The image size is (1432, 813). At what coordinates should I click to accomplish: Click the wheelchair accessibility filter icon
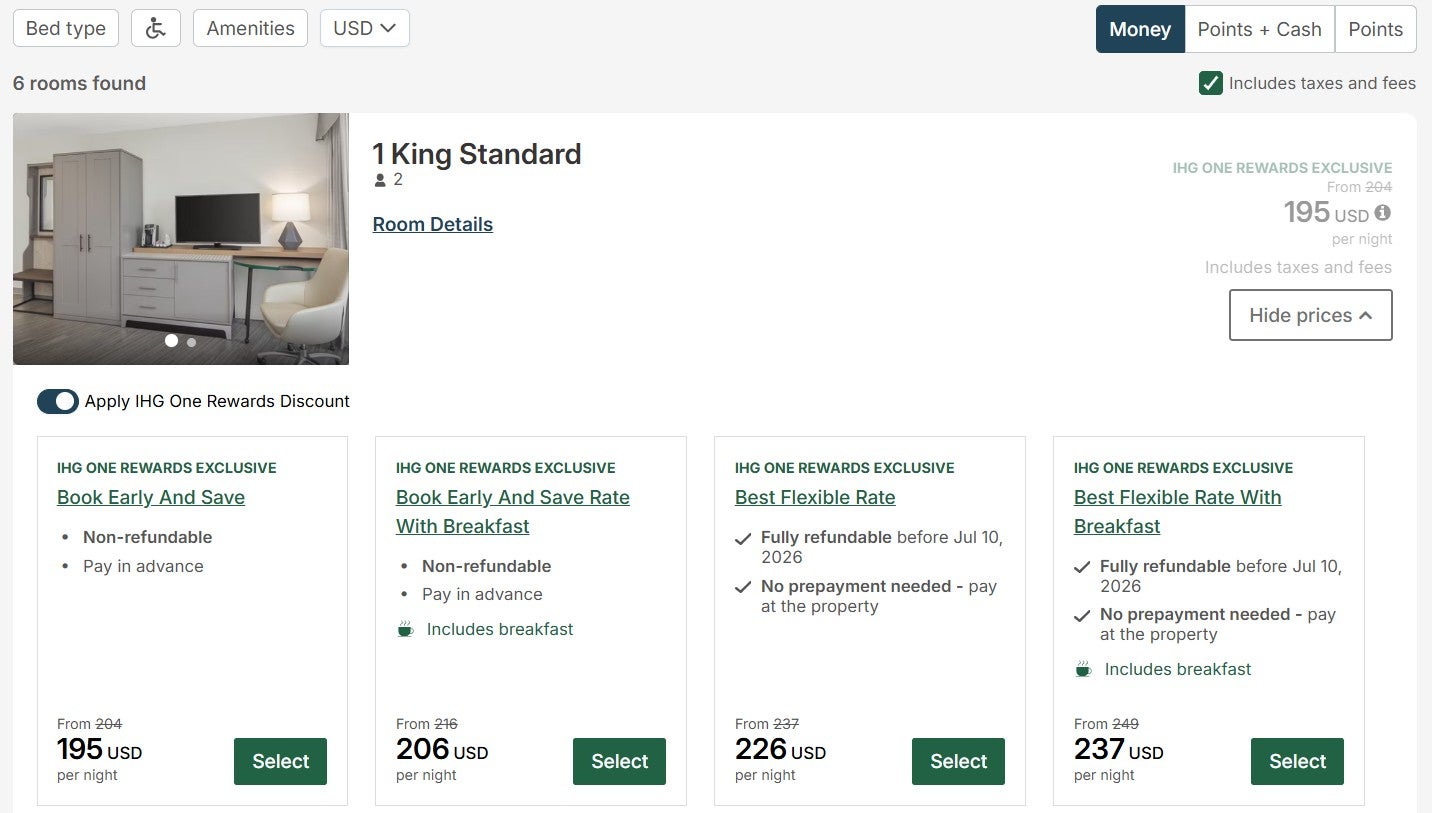[x=155, y=28]
